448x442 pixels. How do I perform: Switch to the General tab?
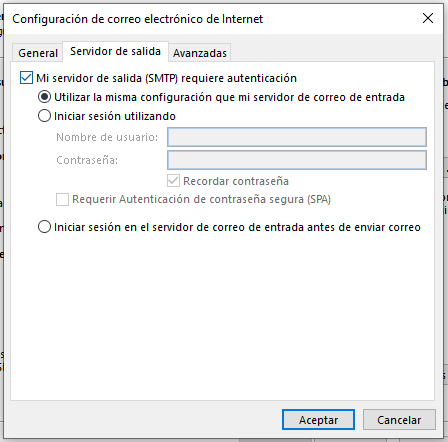pyautogui.click(x=38, y=53)
